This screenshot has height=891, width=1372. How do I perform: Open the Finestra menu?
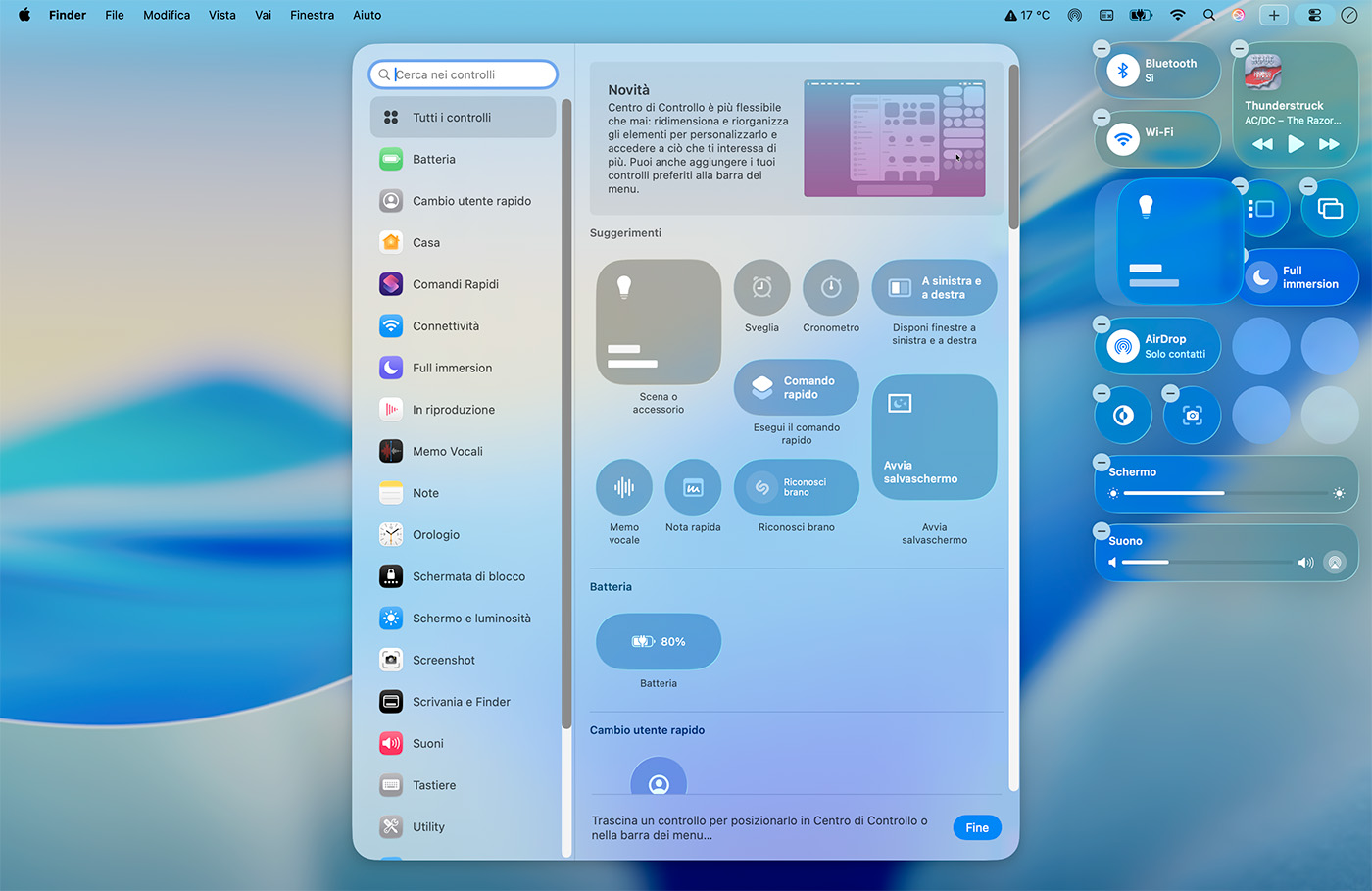pos(312,15)
